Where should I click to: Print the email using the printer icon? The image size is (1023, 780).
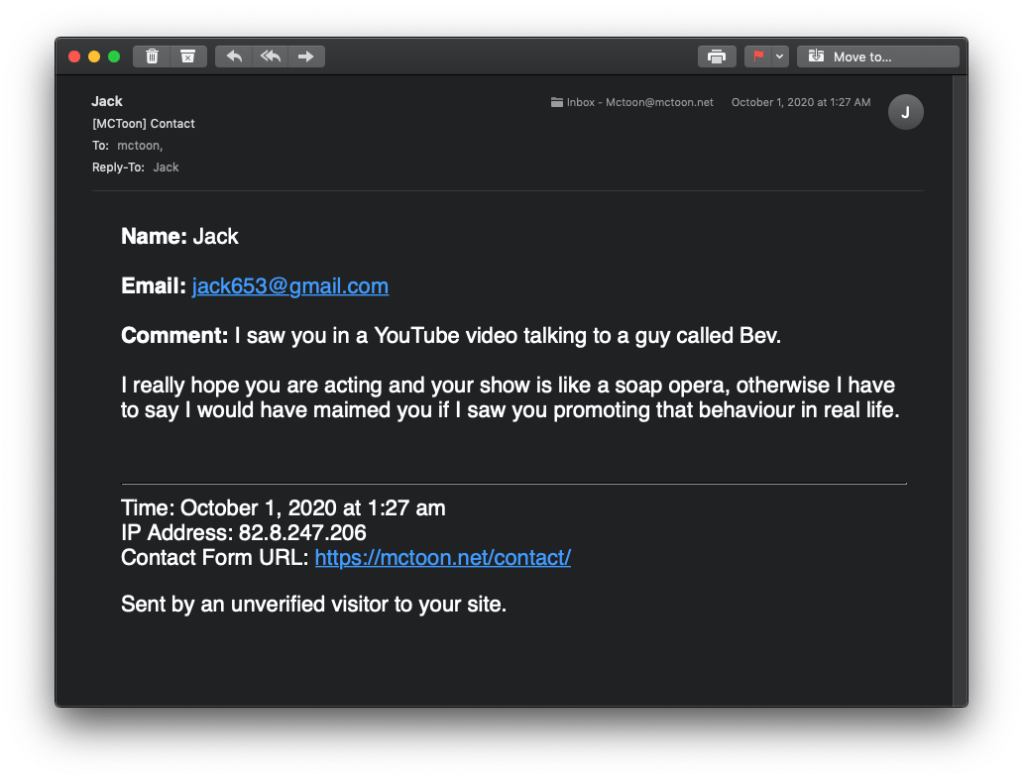click(x=716, y=57)
